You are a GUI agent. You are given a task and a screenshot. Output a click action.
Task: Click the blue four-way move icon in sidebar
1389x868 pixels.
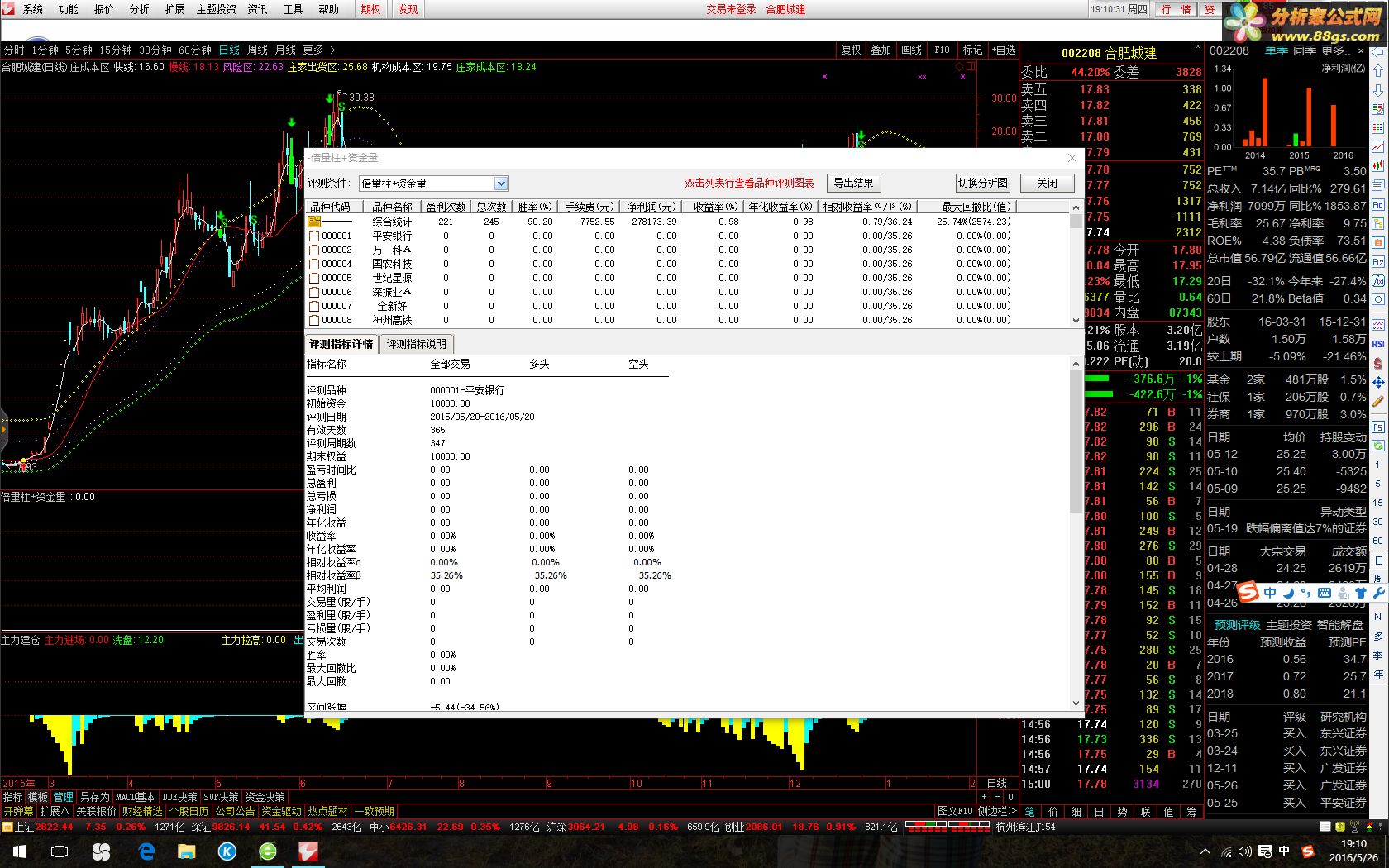click(1378, 382)
